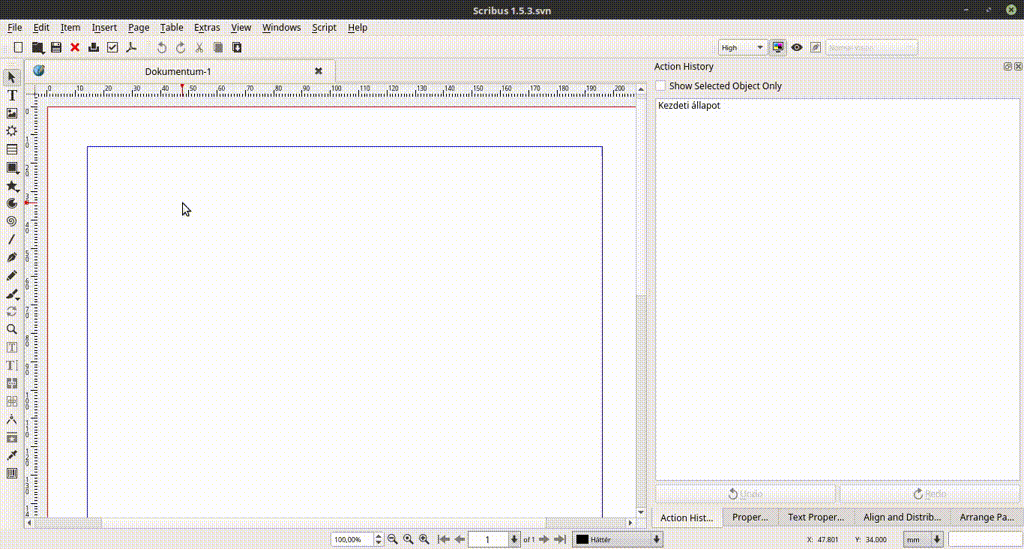1024x549 pixels.
Task: Enable Show Selected Object Only checkbox
Action: tap(661, 86)
